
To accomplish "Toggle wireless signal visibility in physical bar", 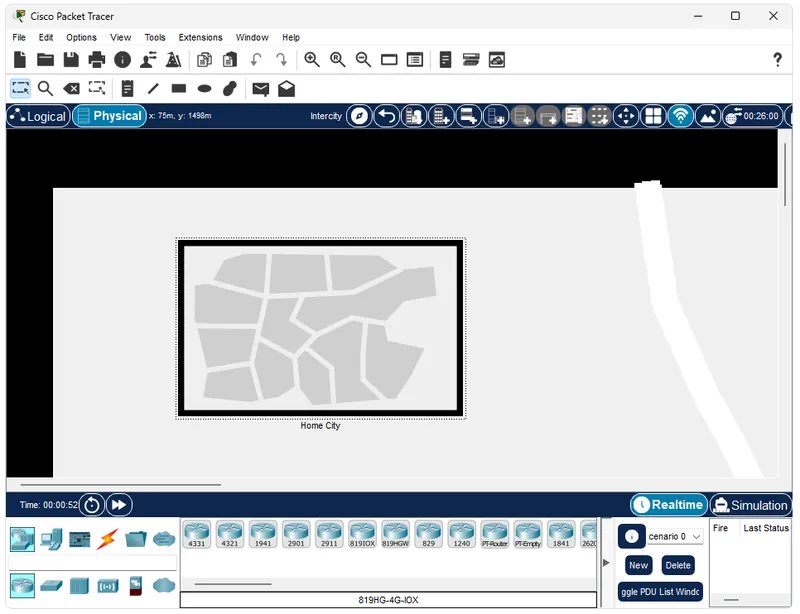I will pyautogui.click(x=681, y=116).
